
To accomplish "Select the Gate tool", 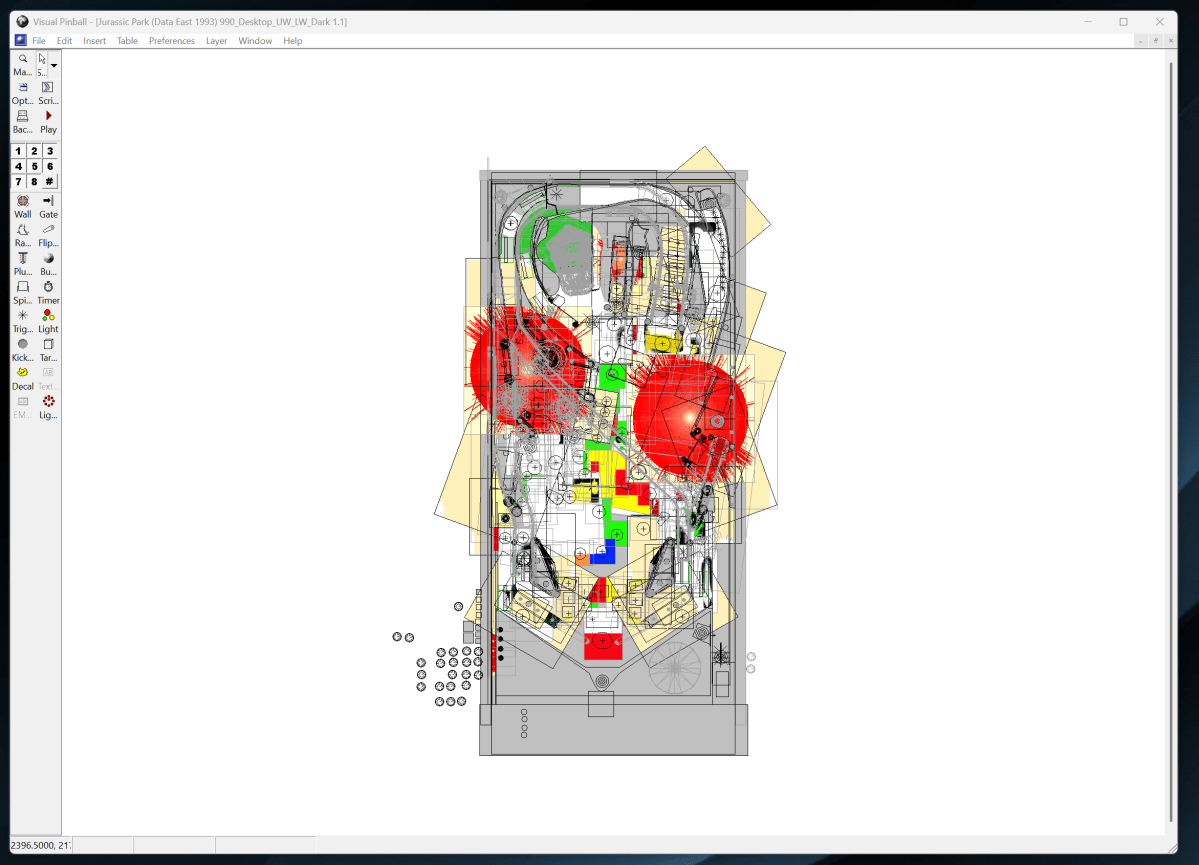I will point(48,206).
